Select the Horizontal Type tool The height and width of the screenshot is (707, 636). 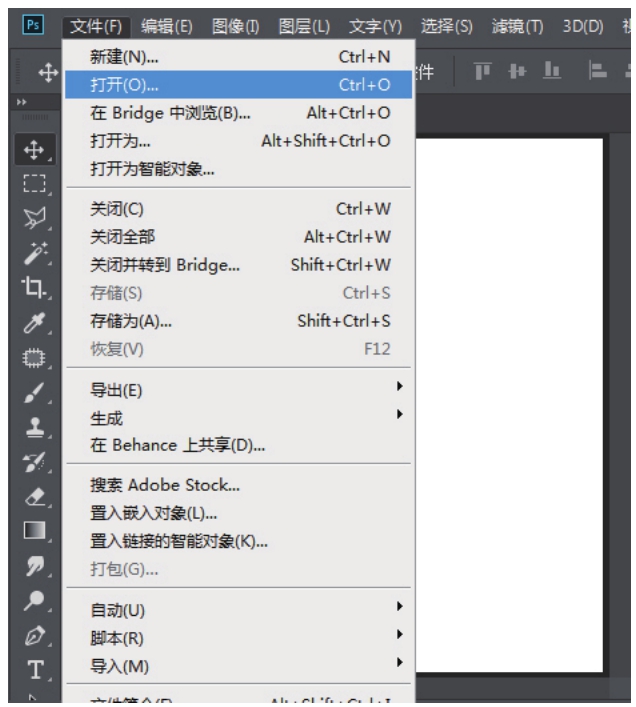(36, 670)
